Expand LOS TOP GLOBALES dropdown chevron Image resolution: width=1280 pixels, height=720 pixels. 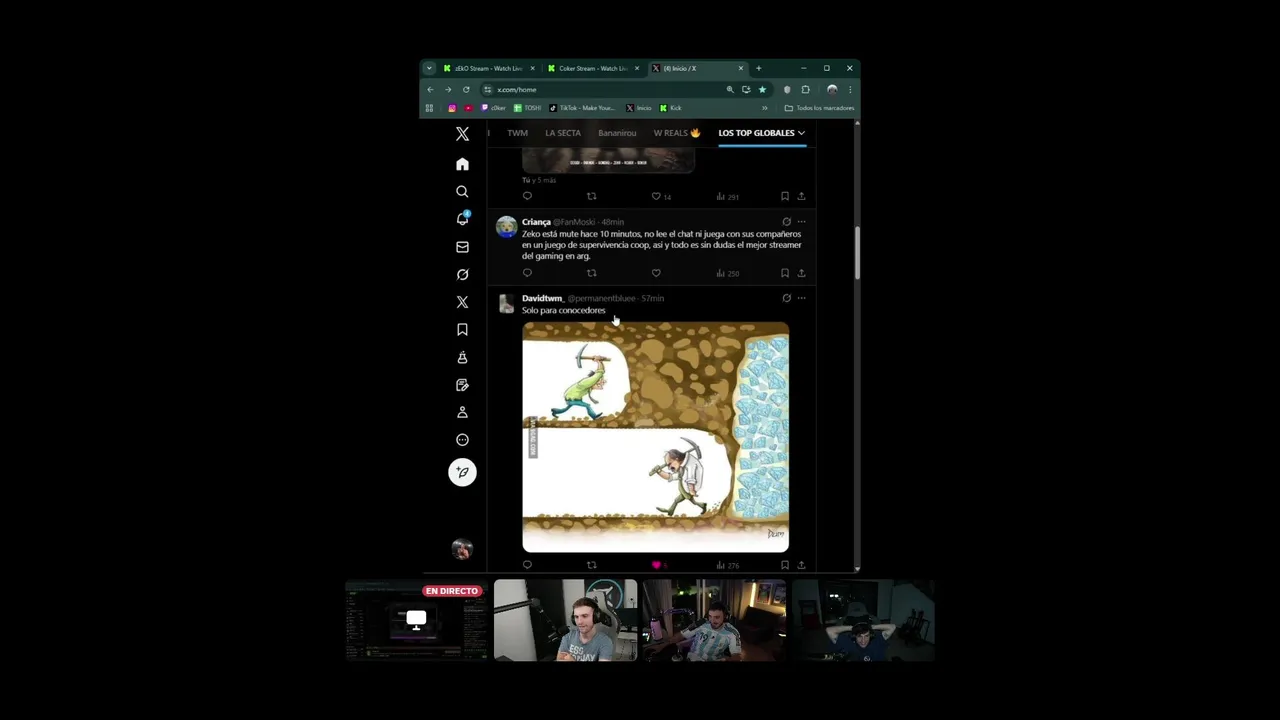tap(801, 133)
